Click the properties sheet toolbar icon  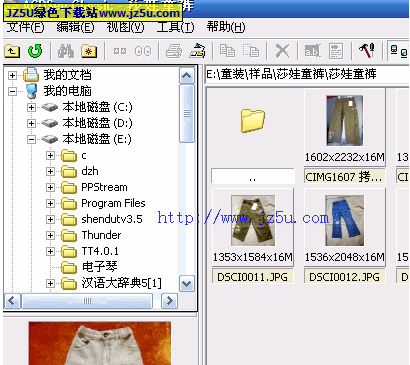[336, 51]
